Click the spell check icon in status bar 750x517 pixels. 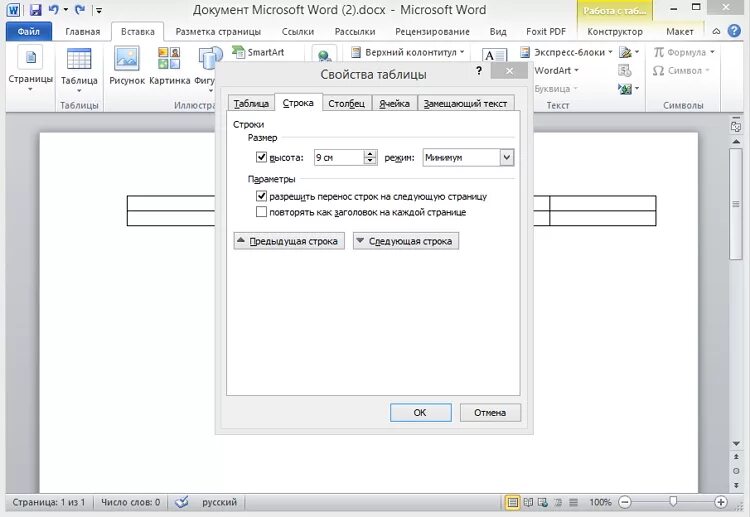click(182, 502)
